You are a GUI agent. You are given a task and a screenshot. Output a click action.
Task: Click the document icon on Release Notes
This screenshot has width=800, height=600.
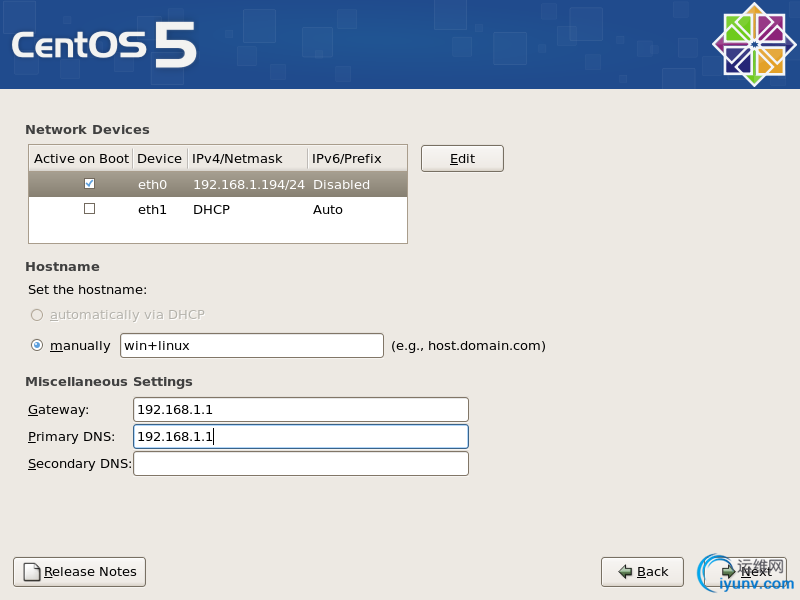coord(32,572)
